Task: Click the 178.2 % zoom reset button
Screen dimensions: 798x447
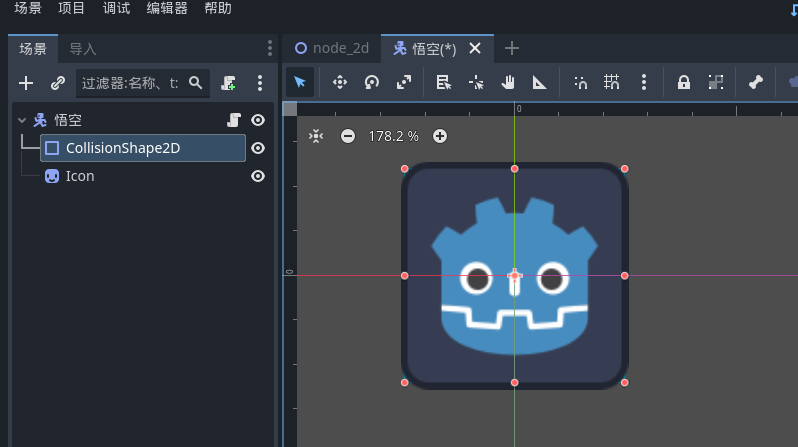Action: click(x=393, y=136)
